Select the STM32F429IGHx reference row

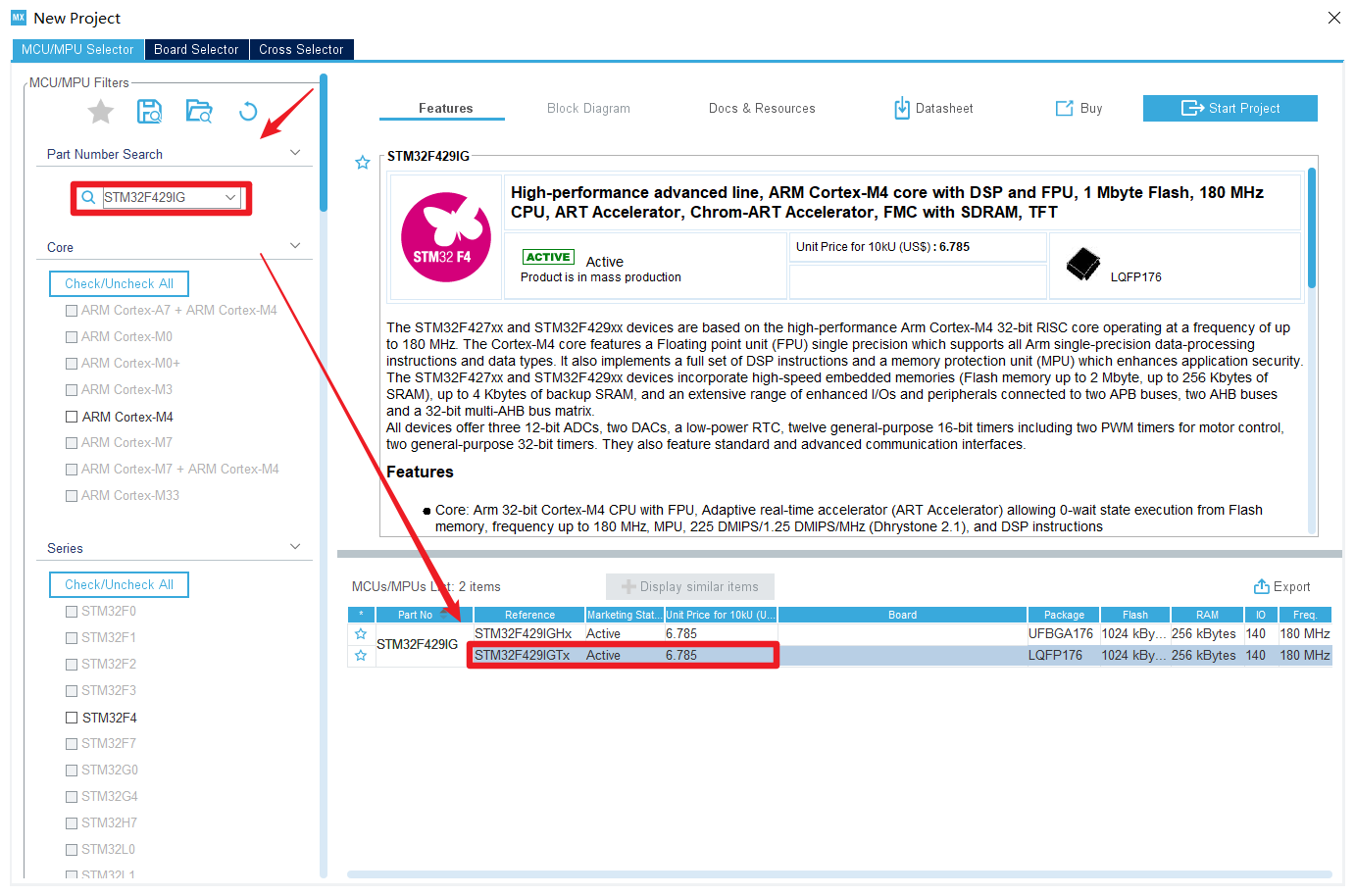coord(524,634)
